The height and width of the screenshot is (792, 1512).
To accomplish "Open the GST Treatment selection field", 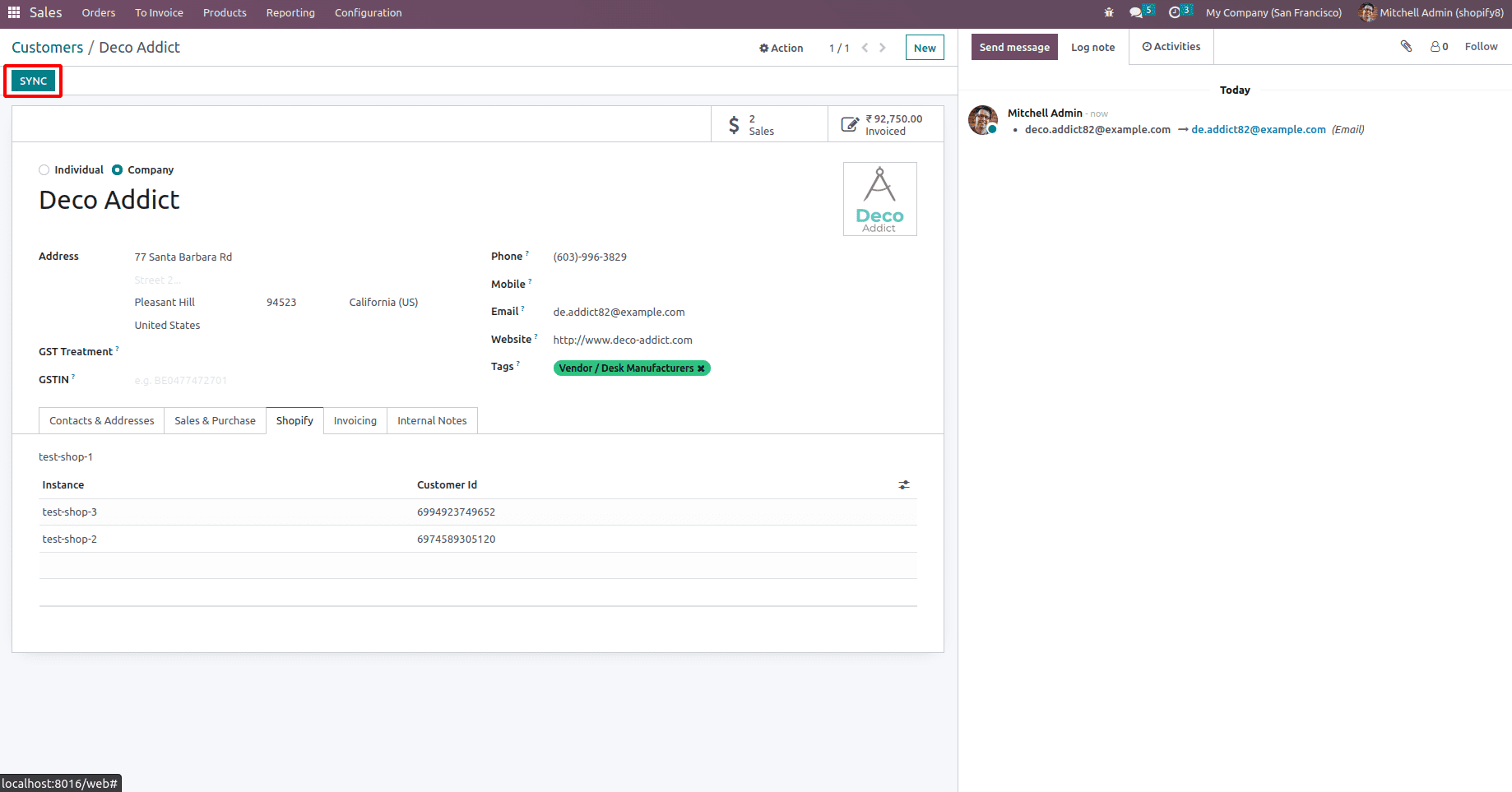I will click(300, 352).
